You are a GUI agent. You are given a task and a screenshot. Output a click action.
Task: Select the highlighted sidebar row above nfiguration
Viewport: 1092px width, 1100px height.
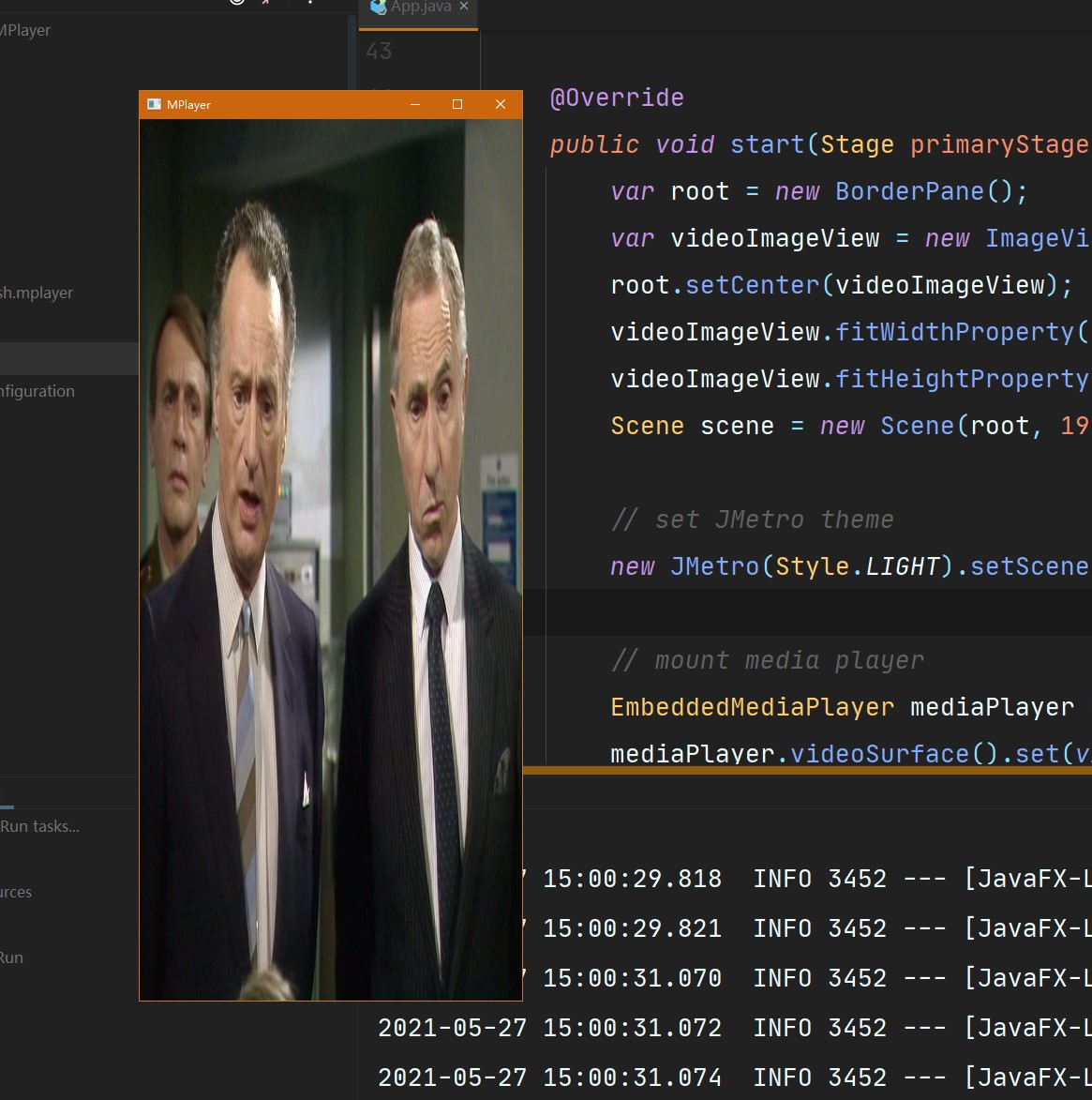click(x=68, y=358)
